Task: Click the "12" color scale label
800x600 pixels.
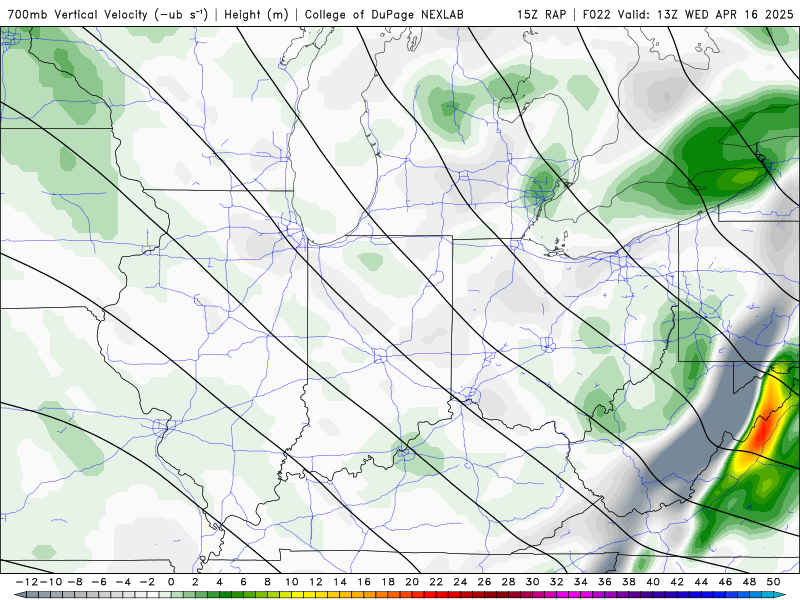Action: point(316,582)
